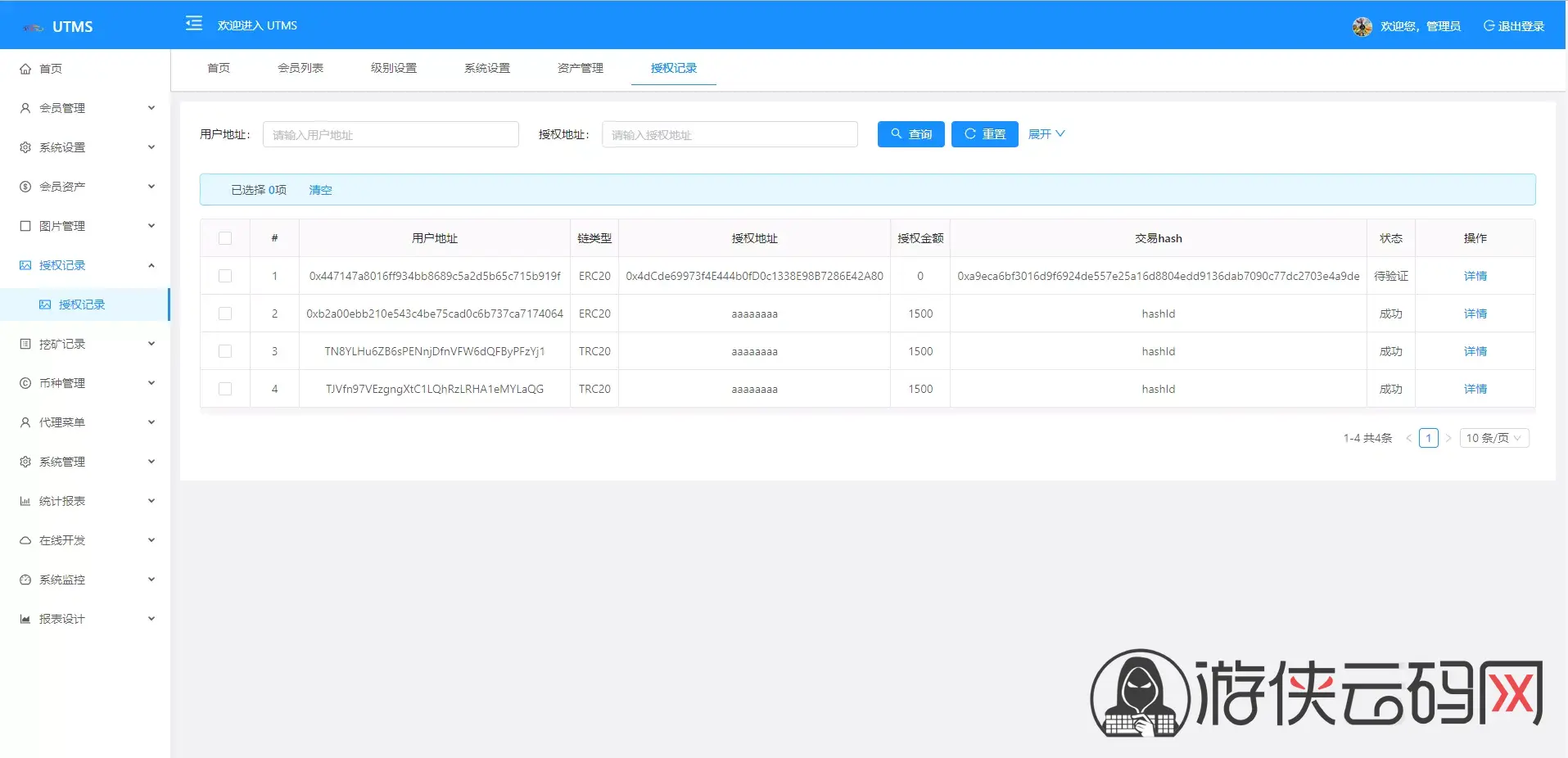
Task: Open 详情 link for row 2
Action: 1475,314
